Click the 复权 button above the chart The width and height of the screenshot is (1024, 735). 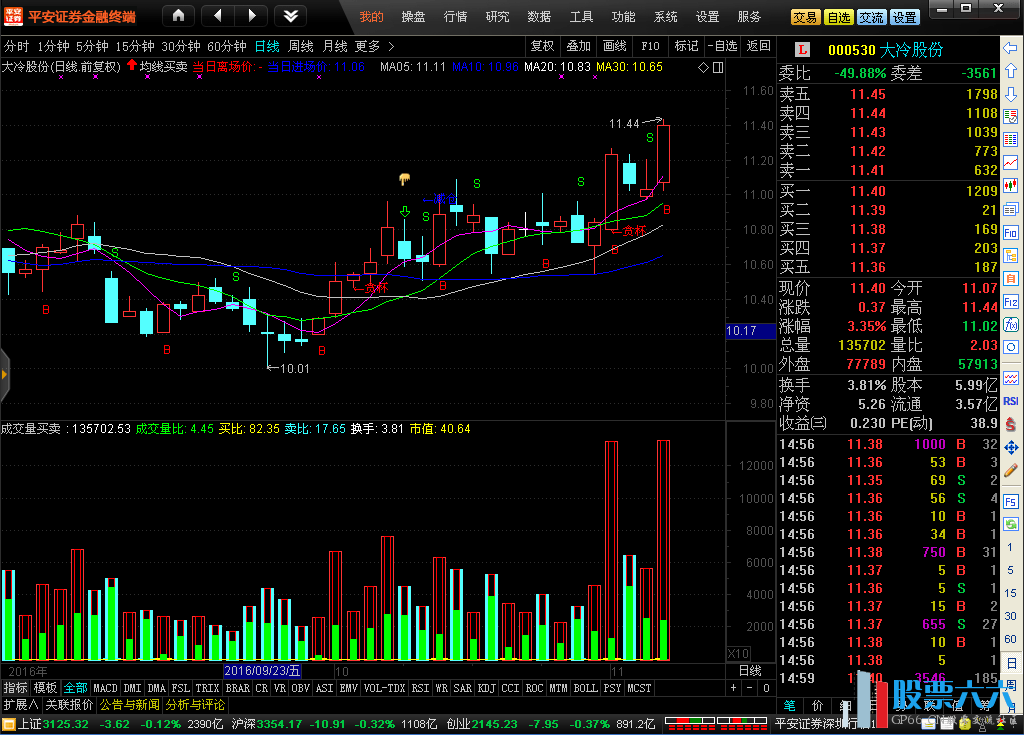[x=542, y=46]
